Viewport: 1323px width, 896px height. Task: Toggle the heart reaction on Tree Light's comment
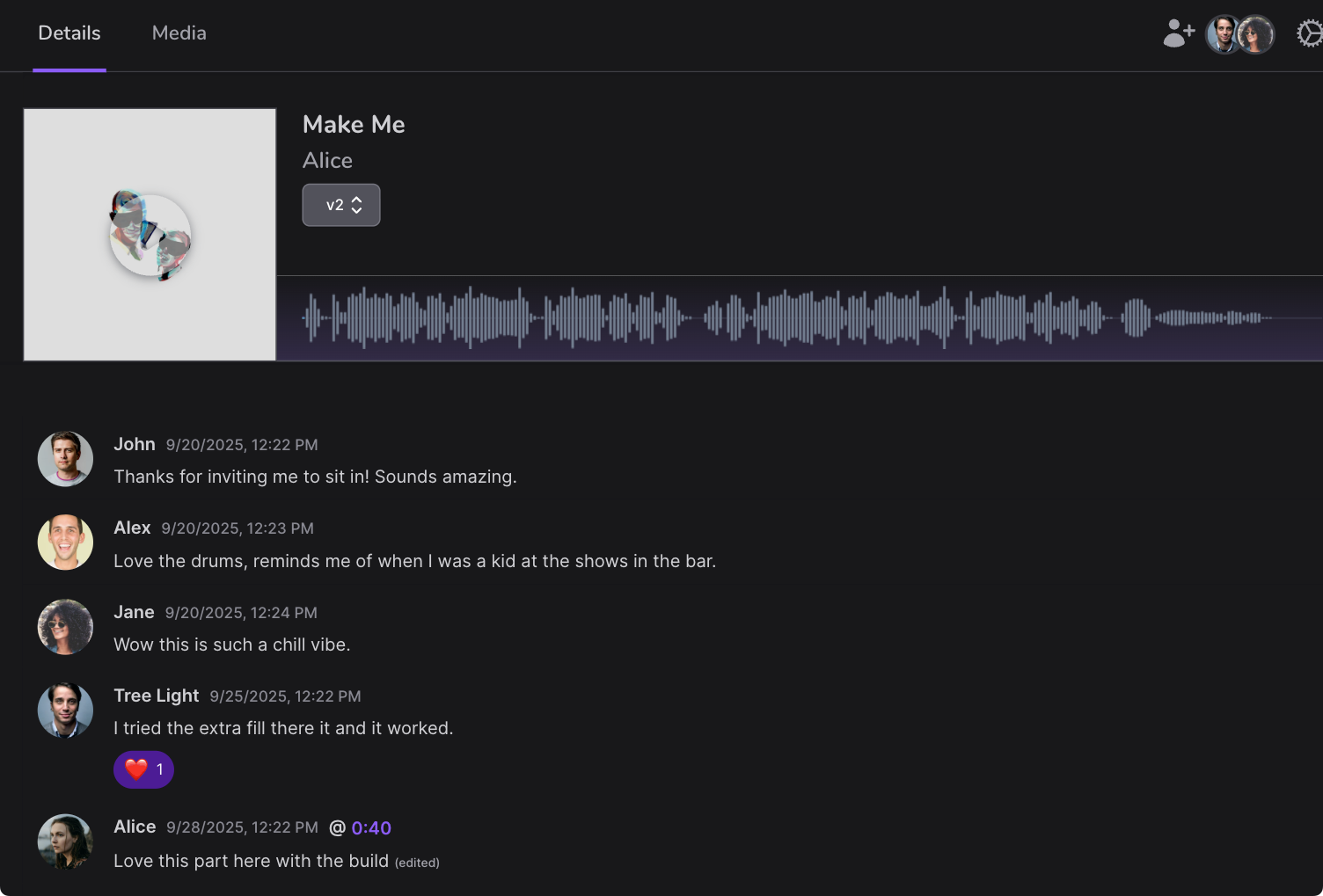(143, 769)
